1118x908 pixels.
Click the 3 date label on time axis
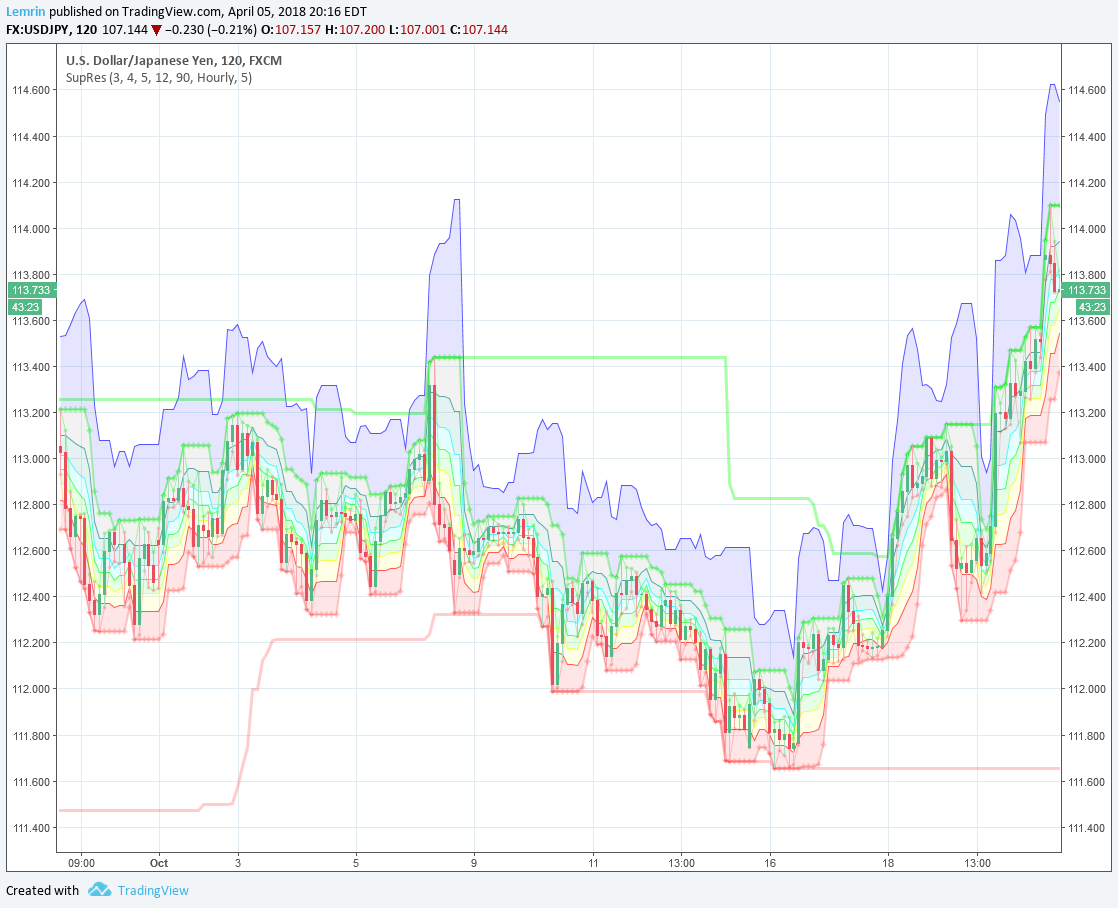238,863
